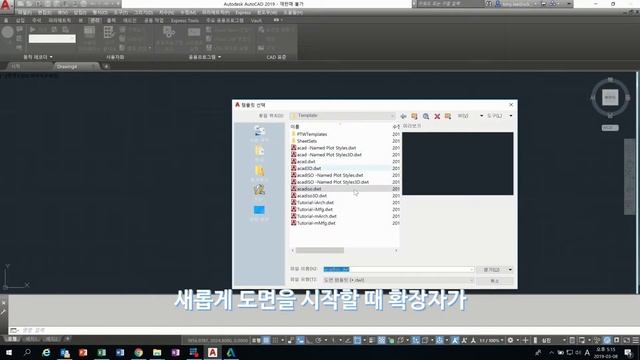Open File(F) menu in menu bar

point(24,13)
